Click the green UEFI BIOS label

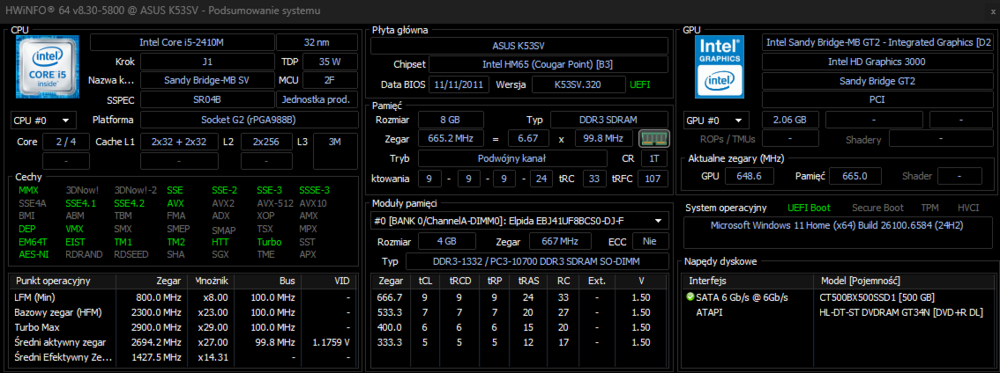point(640,84)
